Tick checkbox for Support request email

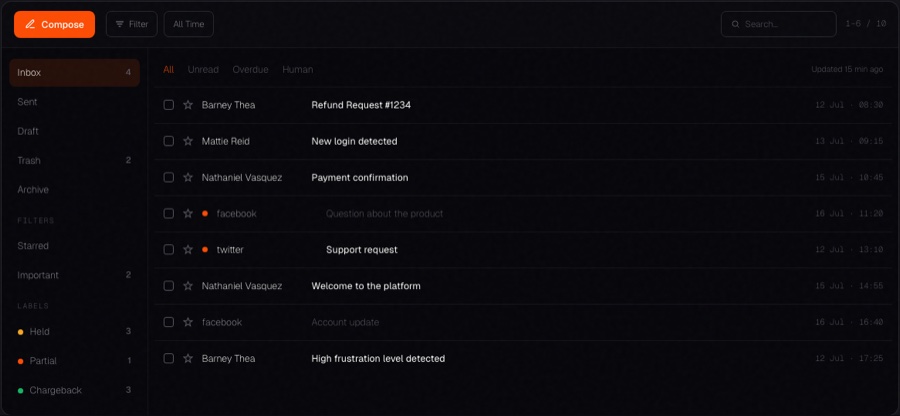coord(169,250)
